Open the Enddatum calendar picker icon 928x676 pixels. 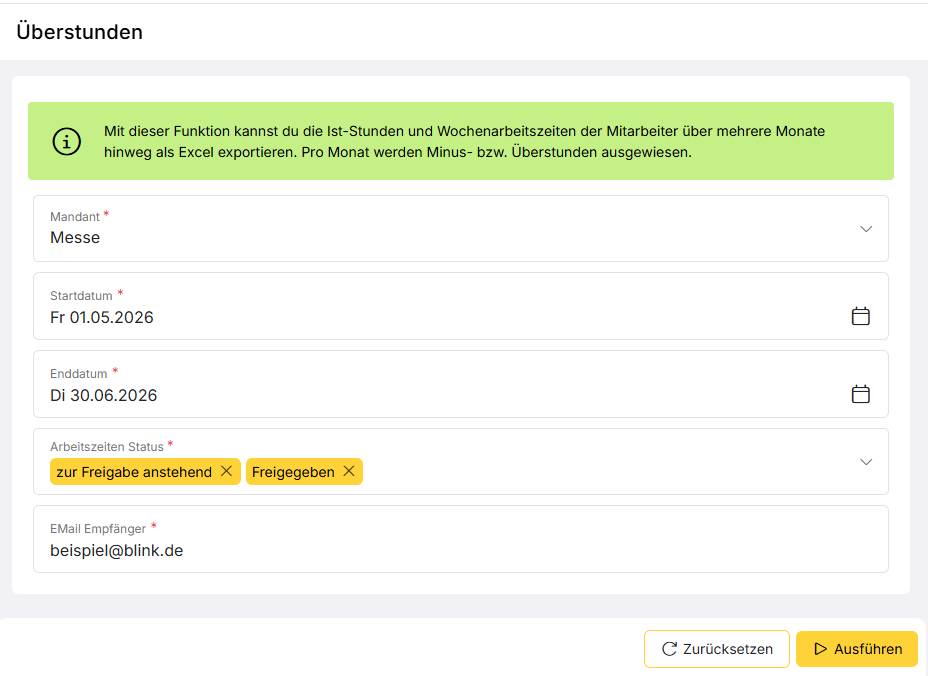[x=860, y=394]
